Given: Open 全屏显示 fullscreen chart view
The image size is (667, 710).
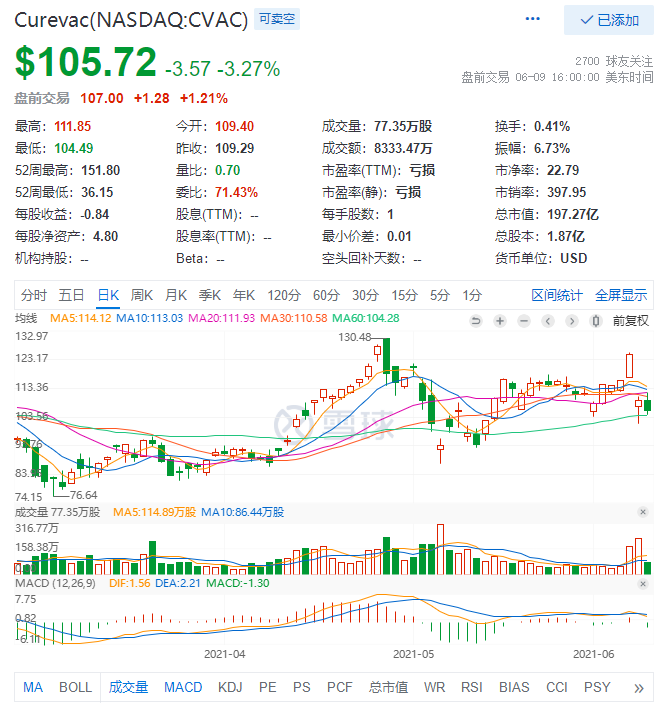Looking at the screenshot, I should pyautogui.click(x=621, y=295).
